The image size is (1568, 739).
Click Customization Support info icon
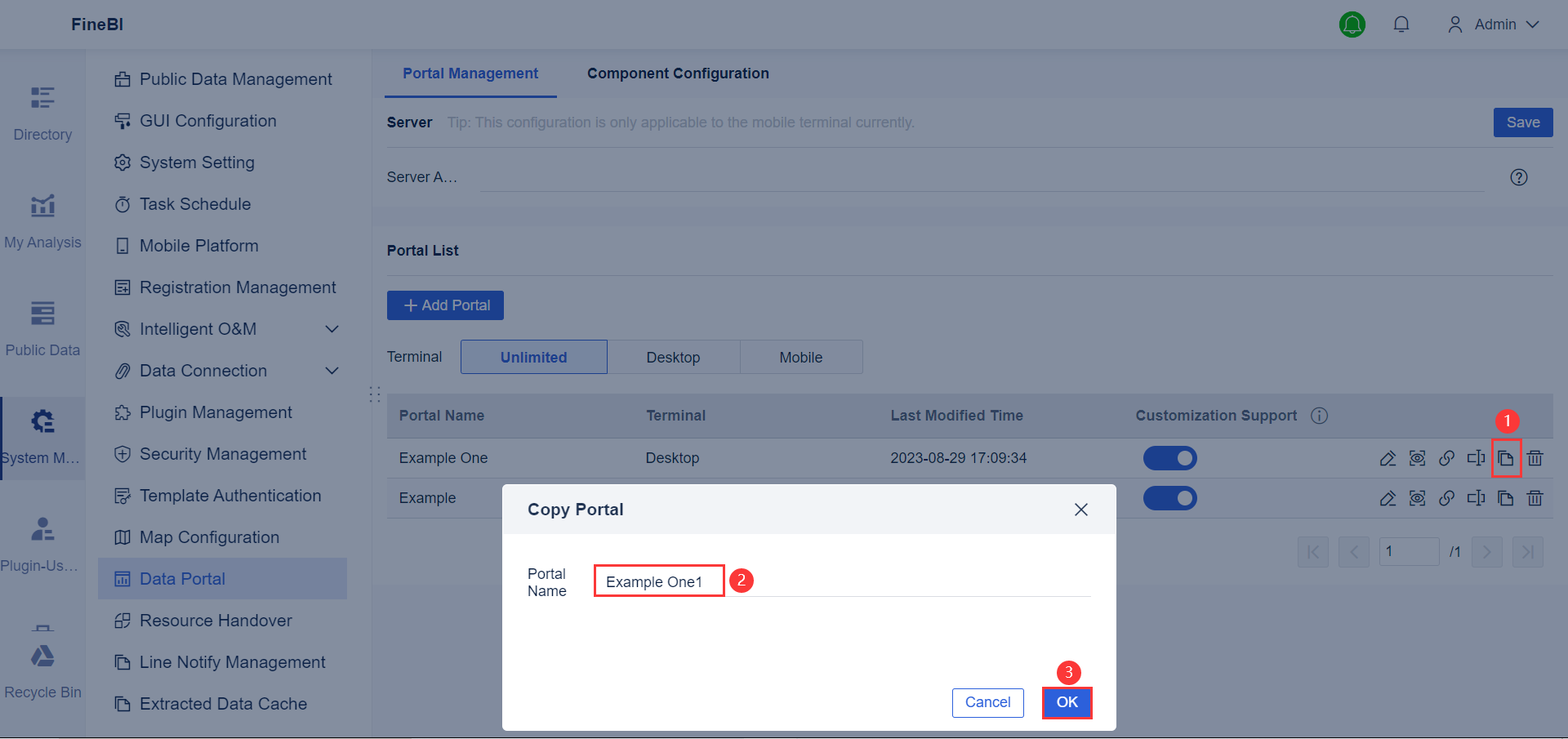click(x=1320, y=416)
